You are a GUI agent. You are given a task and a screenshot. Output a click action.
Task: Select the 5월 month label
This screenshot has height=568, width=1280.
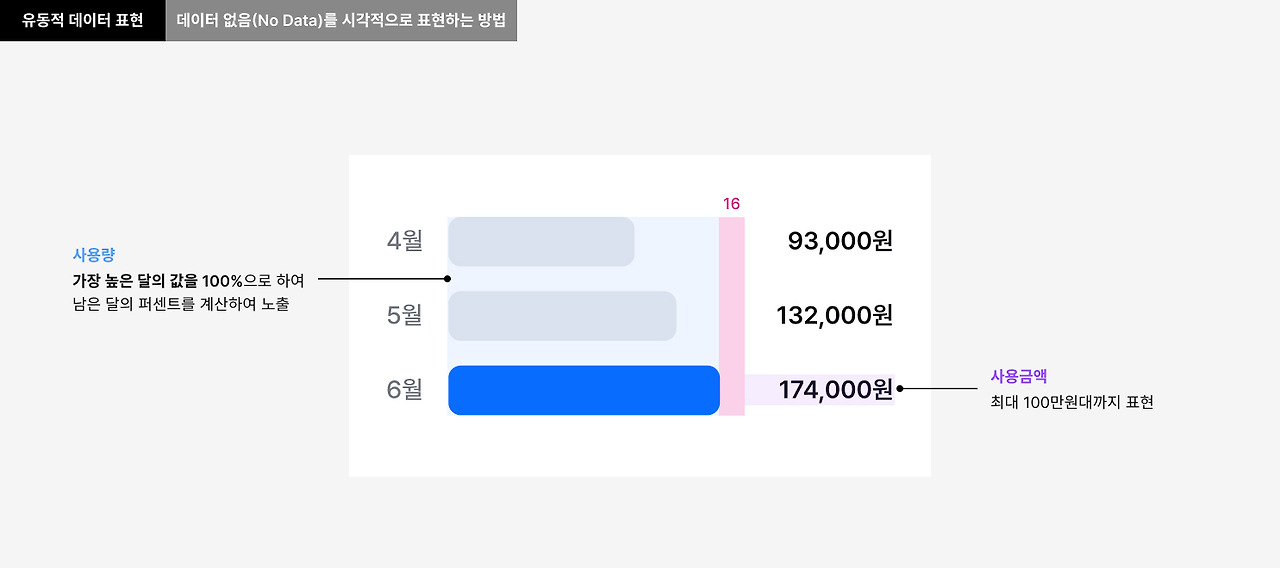tap(405, 316)
